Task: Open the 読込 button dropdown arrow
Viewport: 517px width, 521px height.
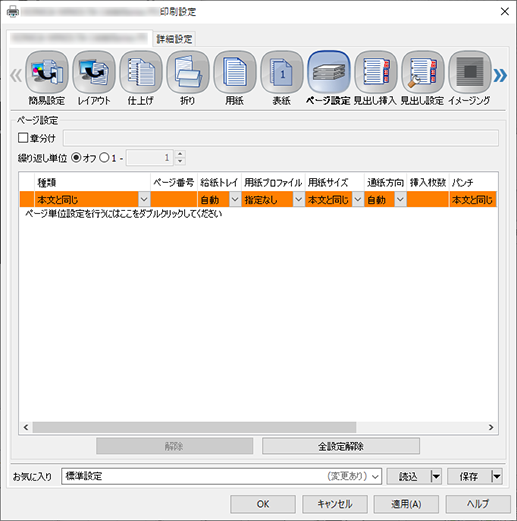Action: 436,476
